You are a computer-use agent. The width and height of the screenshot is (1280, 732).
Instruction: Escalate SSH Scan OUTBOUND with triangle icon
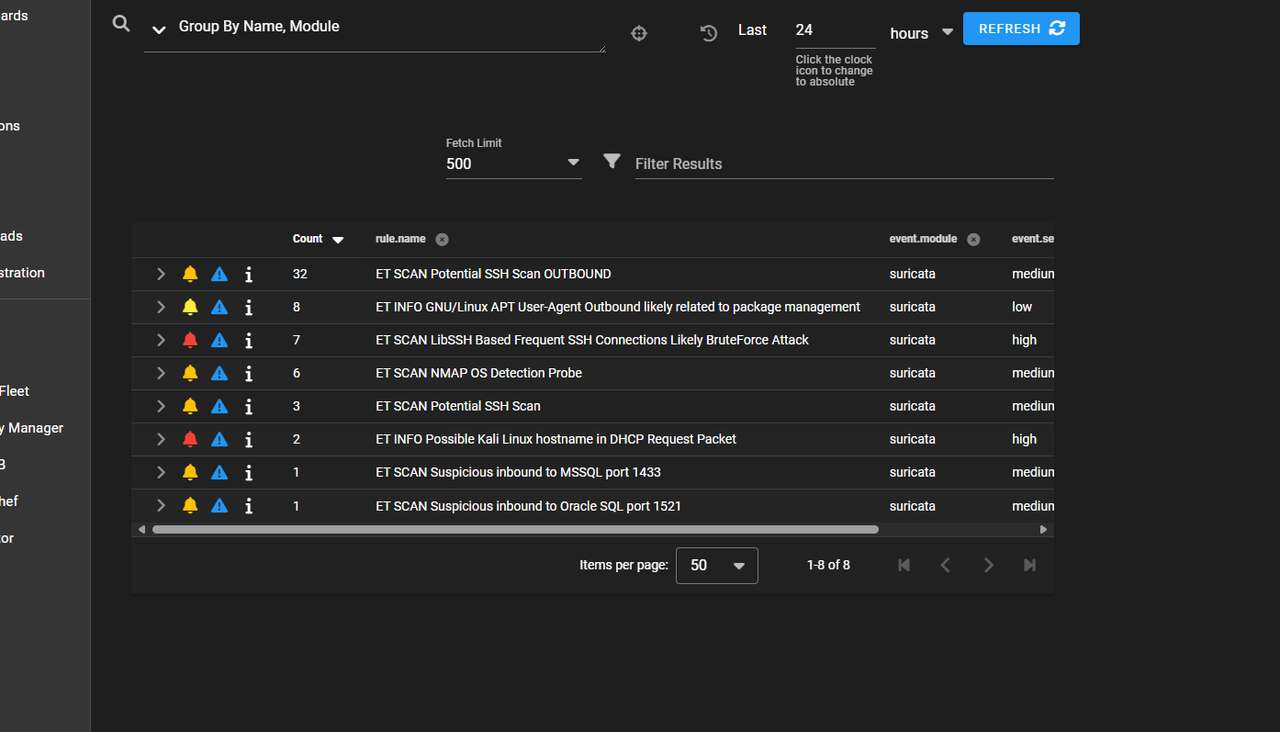coord(219,274)
